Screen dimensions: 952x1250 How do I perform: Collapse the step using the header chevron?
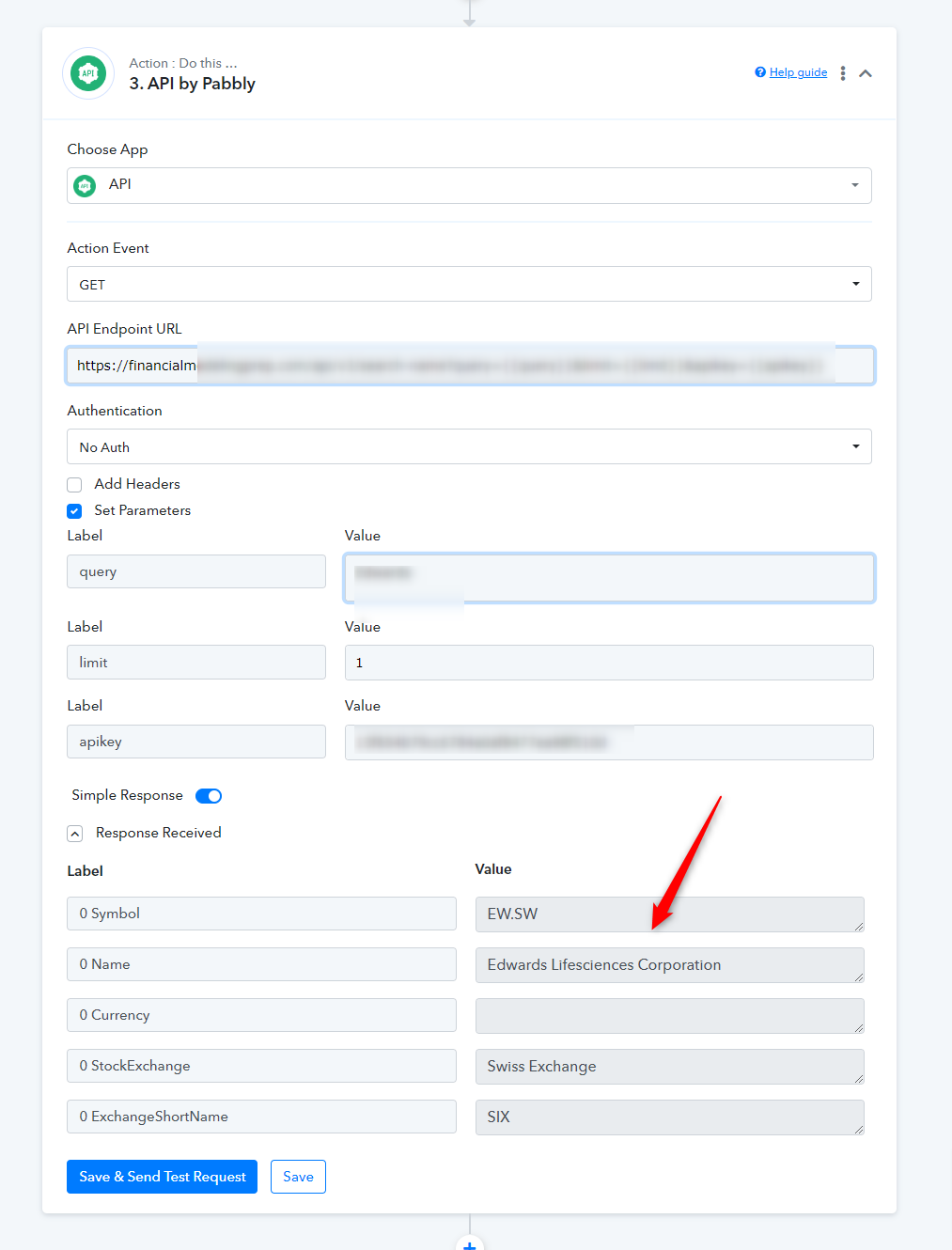pos(866,73)
